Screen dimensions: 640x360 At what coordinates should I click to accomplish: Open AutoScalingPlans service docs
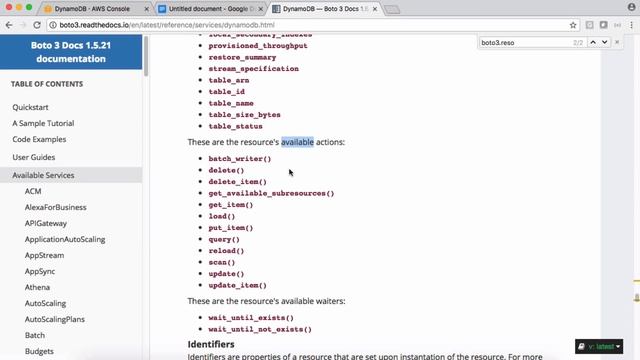click(x=55, y=319)
